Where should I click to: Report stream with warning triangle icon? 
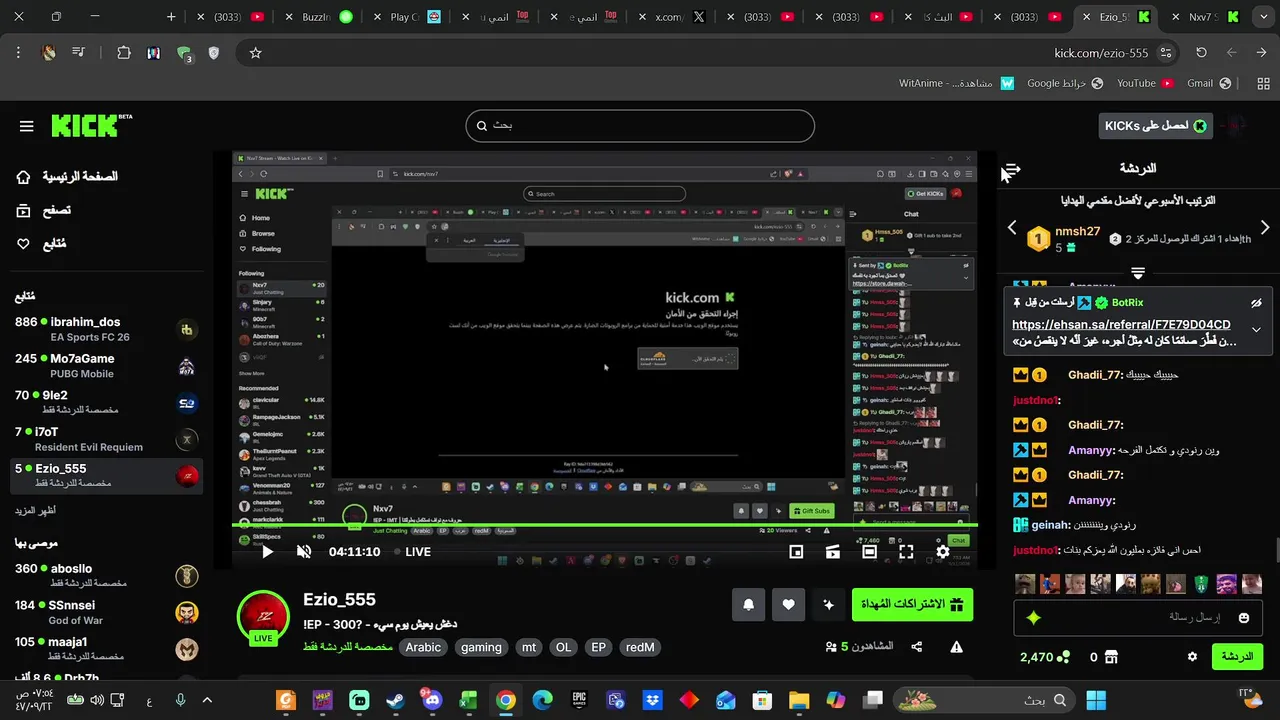click(x=957, y=647)
